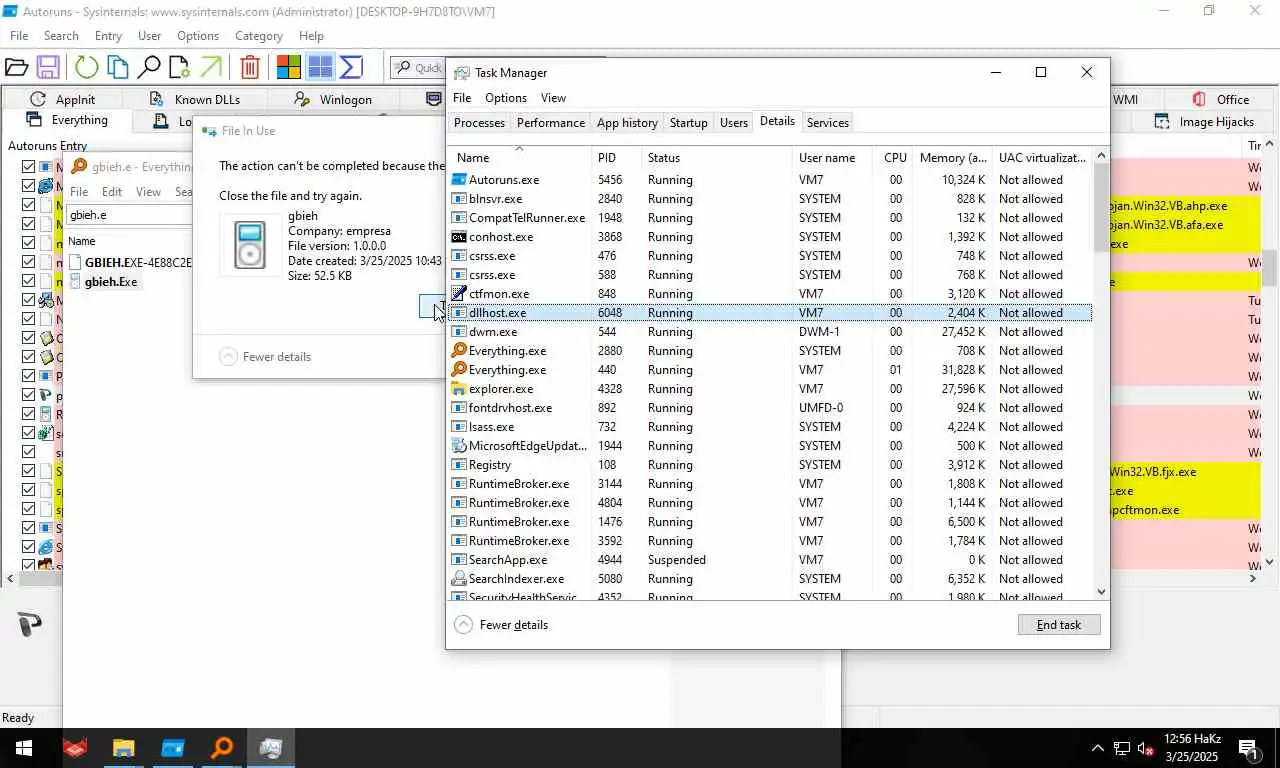Open the File Explorer taskbar icon
This screenshot has height=768, width=1280.
pos(123,748)
